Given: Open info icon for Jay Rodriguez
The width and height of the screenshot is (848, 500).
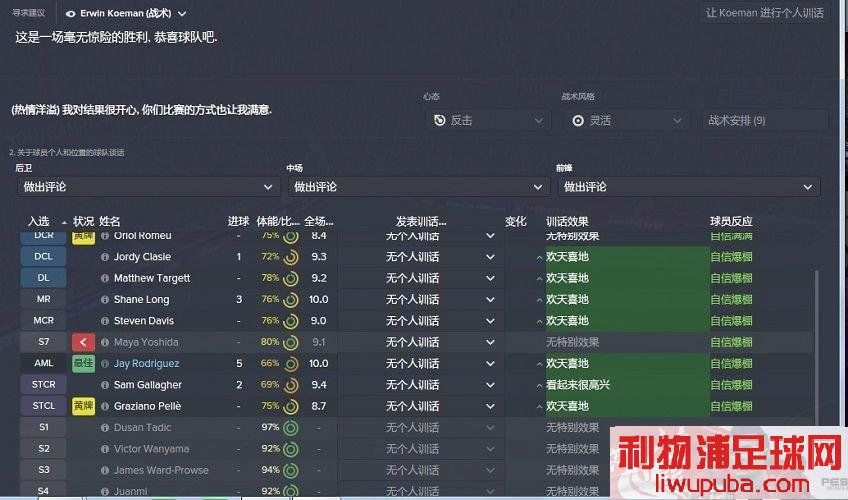Looking at the screenshot, I should pos(105,364).
